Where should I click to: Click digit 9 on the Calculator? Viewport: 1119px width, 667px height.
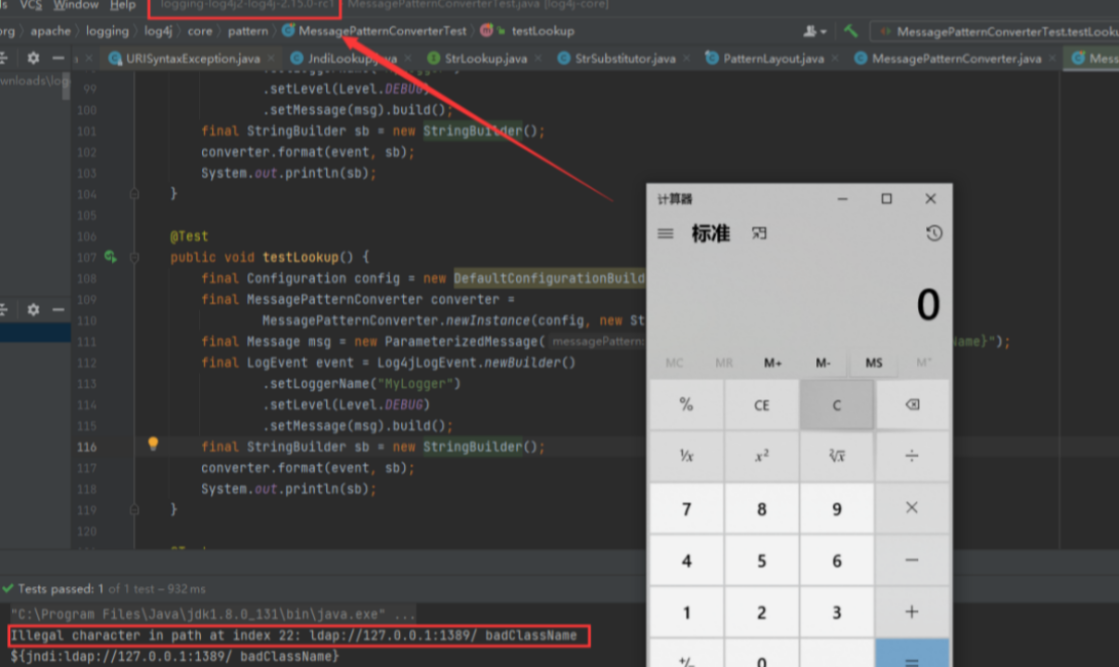pos(836,508)
